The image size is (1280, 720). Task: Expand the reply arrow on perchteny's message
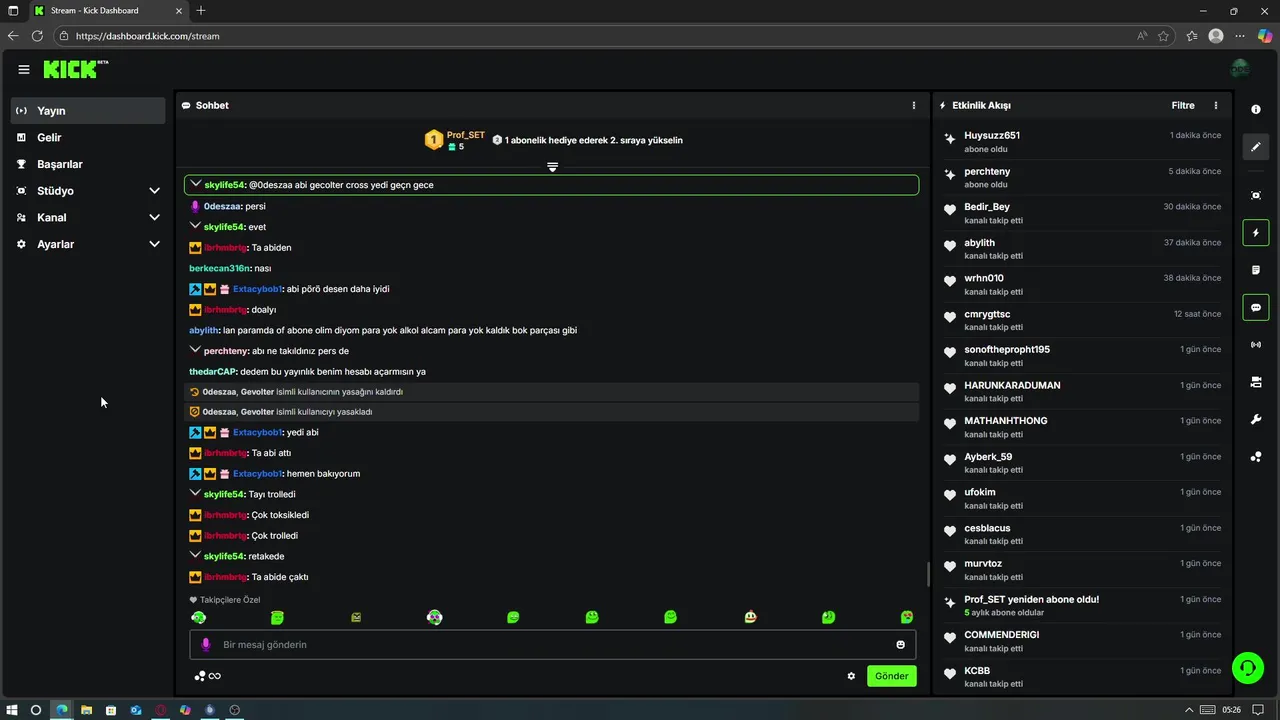click(195, 351)
